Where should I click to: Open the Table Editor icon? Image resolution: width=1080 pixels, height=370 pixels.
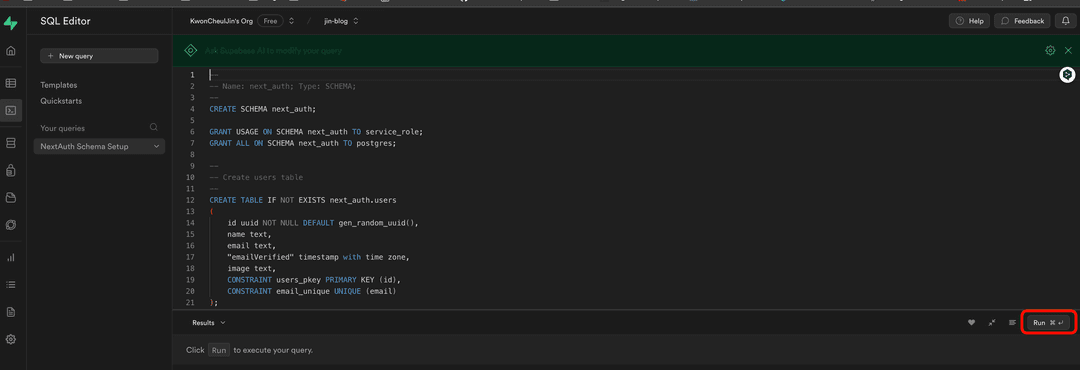10,83
